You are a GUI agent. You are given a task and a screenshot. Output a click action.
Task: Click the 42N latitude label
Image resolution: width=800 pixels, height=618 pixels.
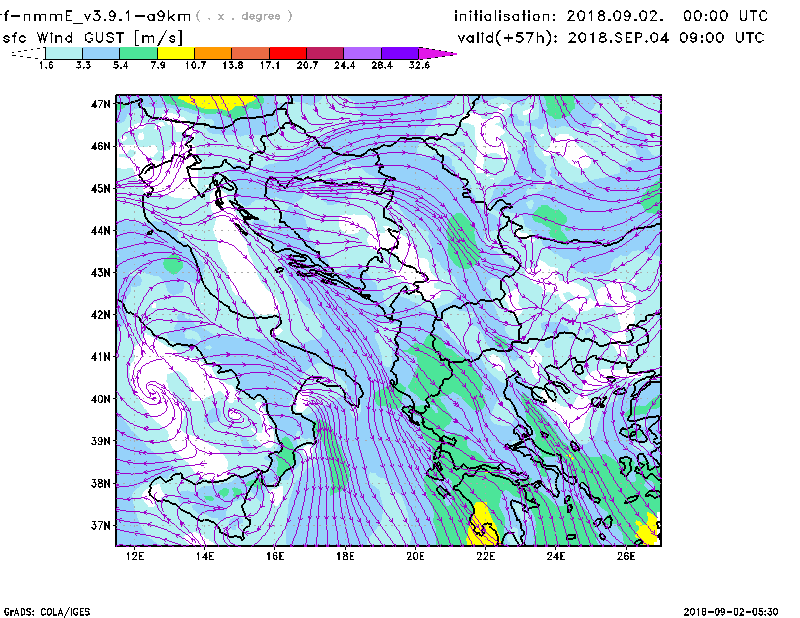[x=101, y=315]
